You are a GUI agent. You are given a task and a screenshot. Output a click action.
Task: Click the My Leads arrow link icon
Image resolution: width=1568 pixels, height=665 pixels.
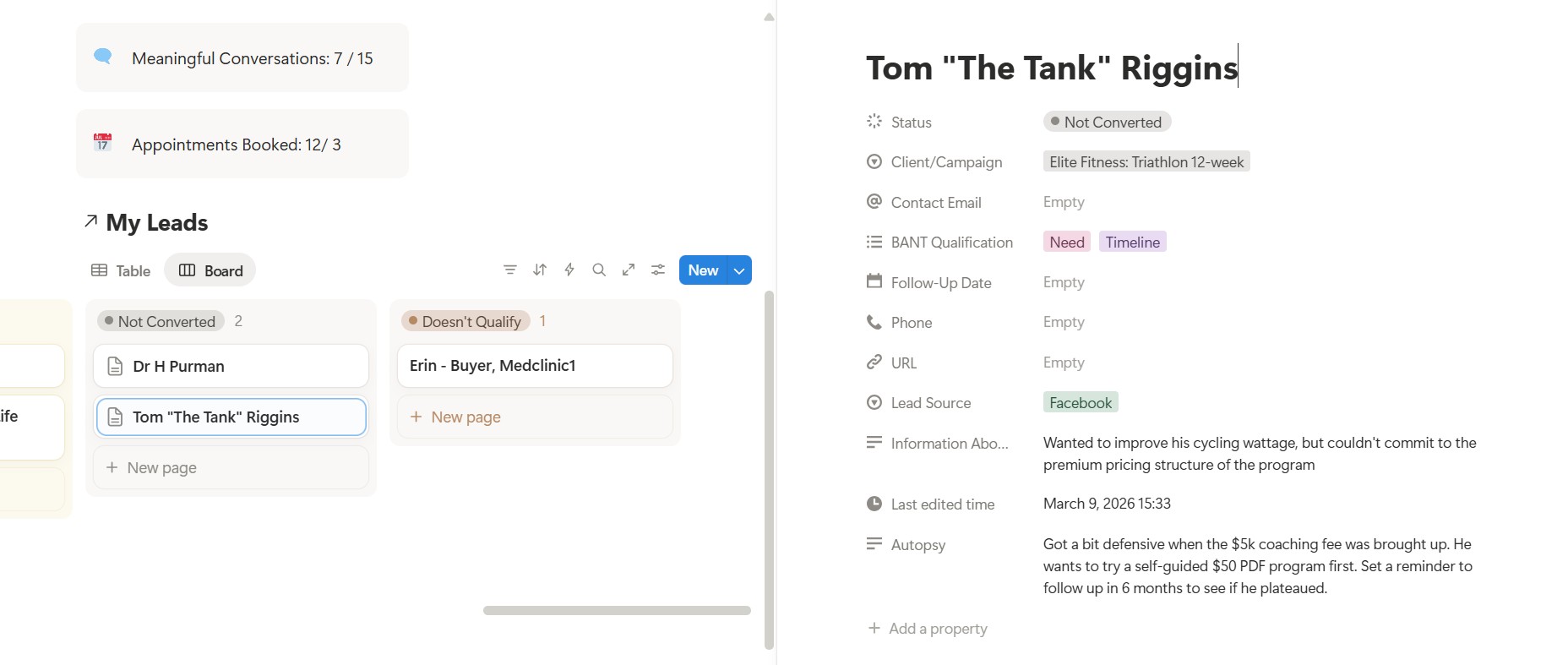click(91, 221)
